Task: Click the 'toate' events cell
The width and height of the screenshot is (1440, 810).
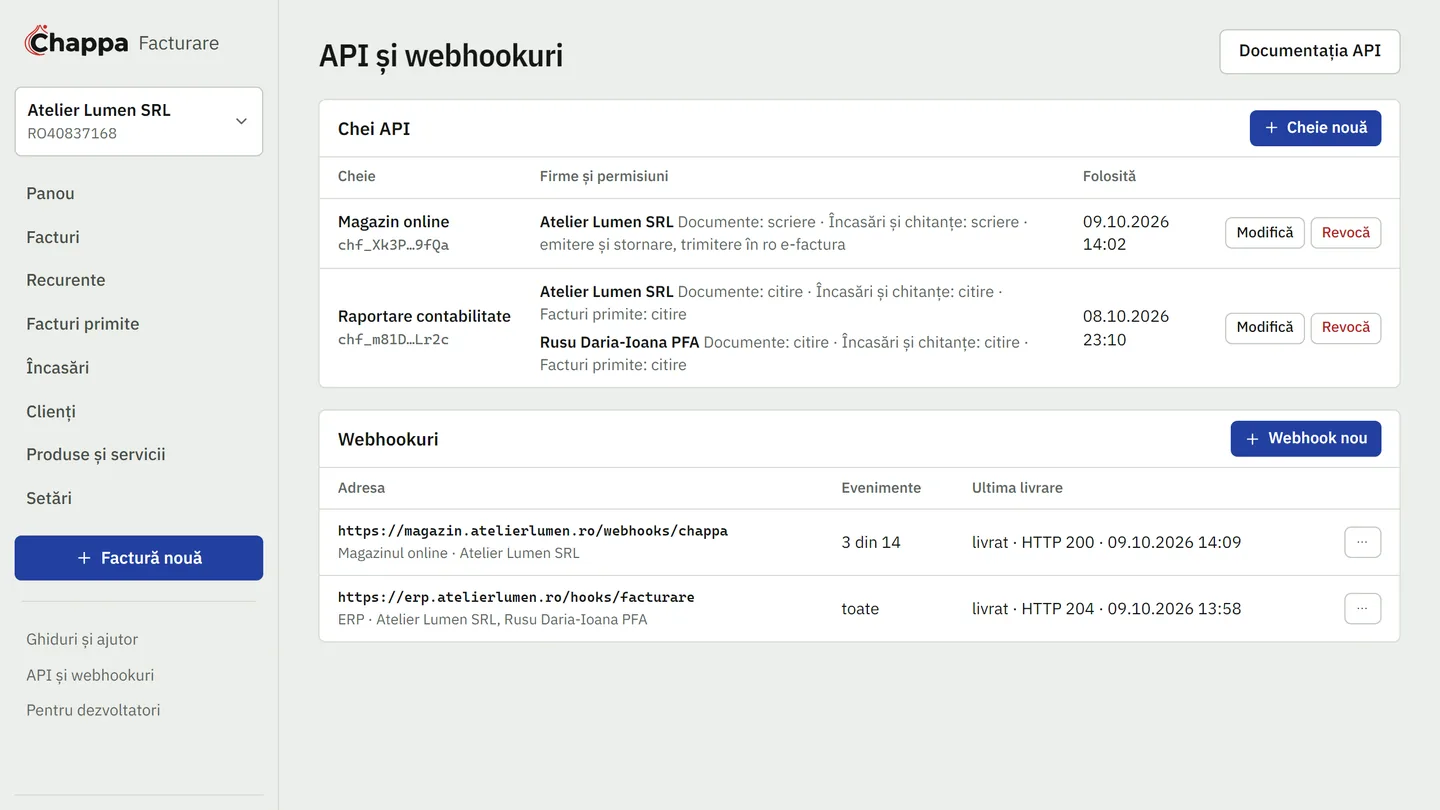Action: (x=860, y=608)
